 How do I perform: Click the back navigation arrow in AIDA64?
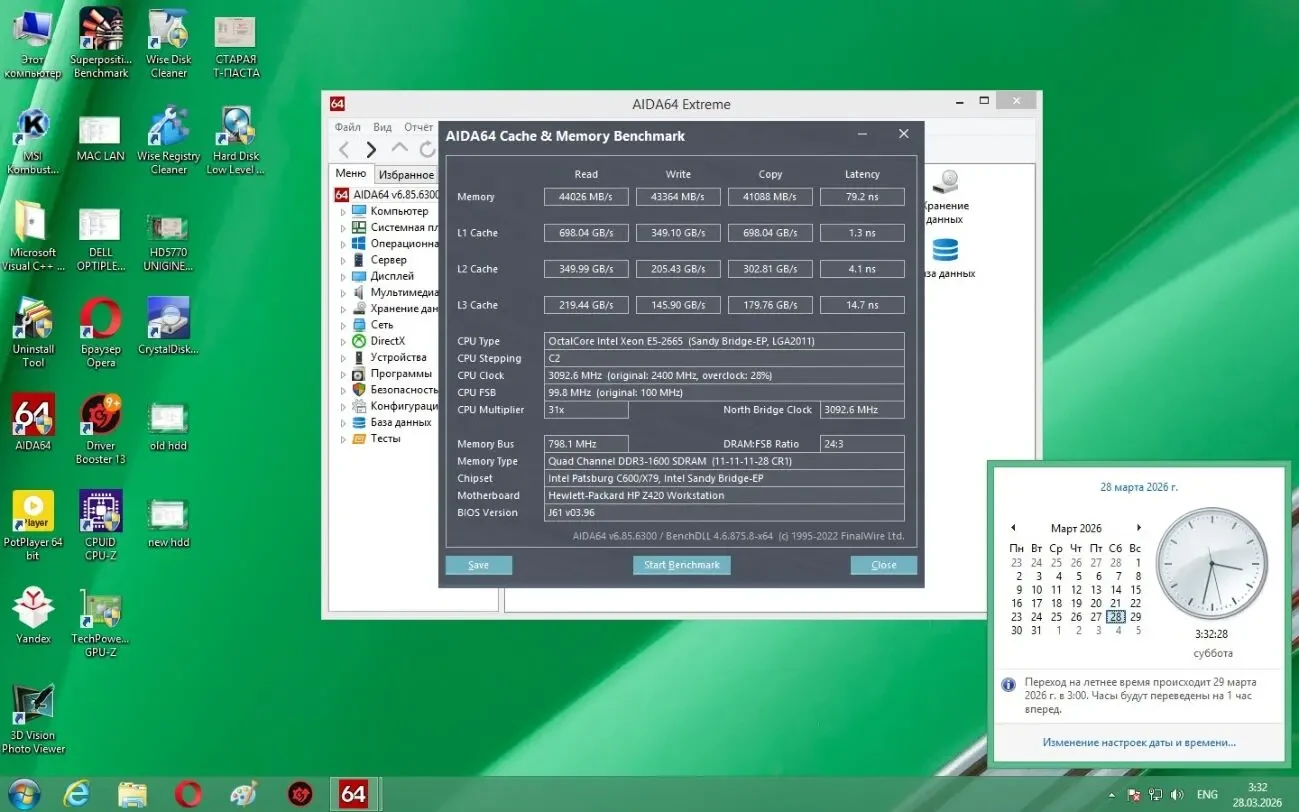(344, 148)
